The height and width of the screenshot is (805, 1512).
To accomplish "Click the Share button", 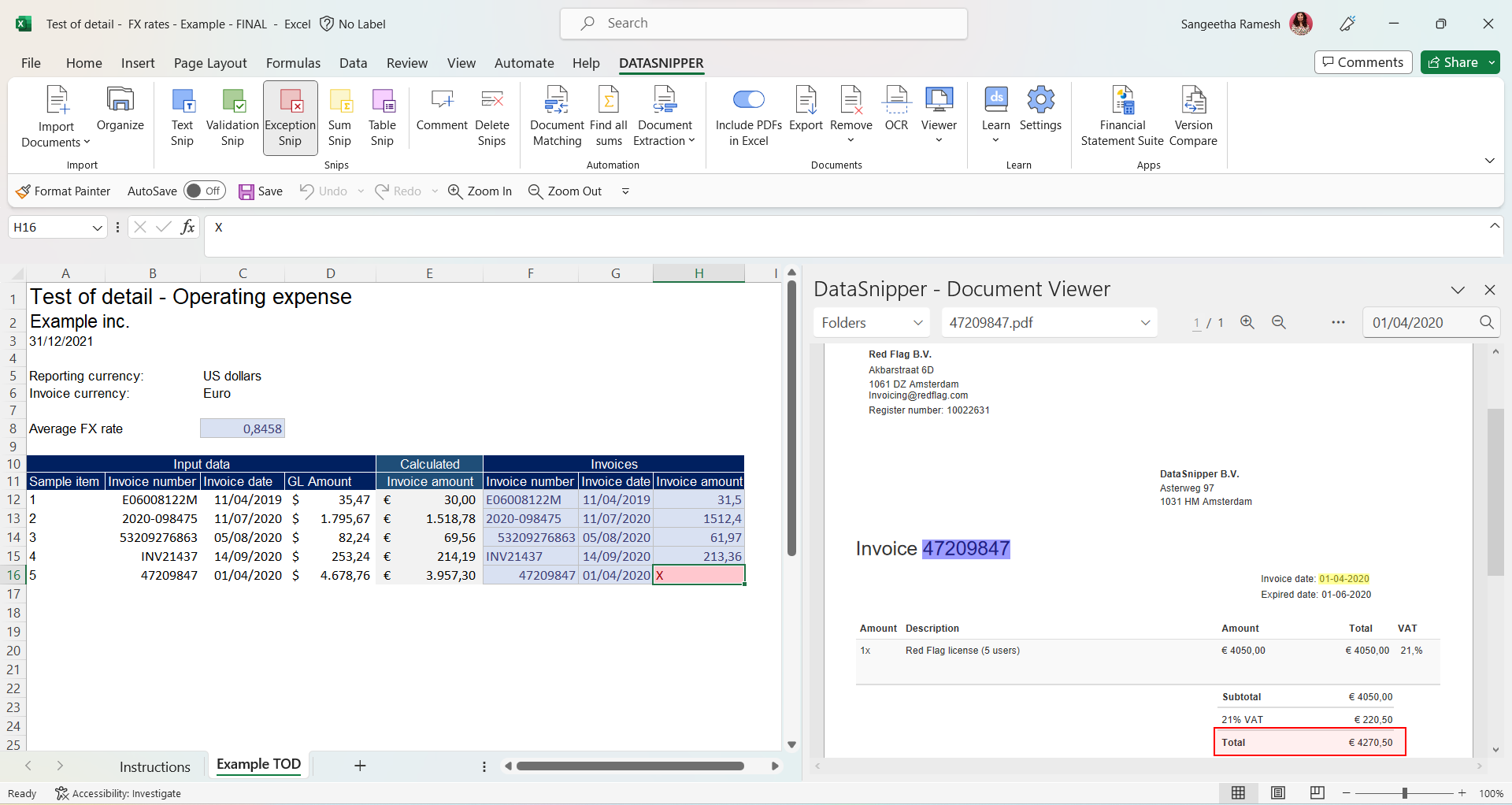I will coord(1452,62).
